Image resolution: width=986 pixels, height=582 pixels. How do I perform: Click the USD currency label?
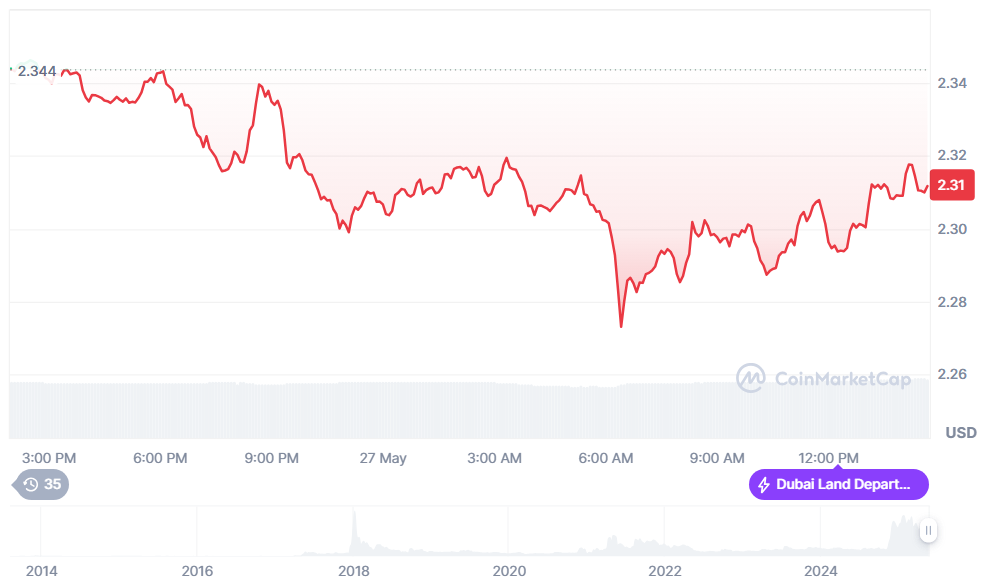coord(961,433)
